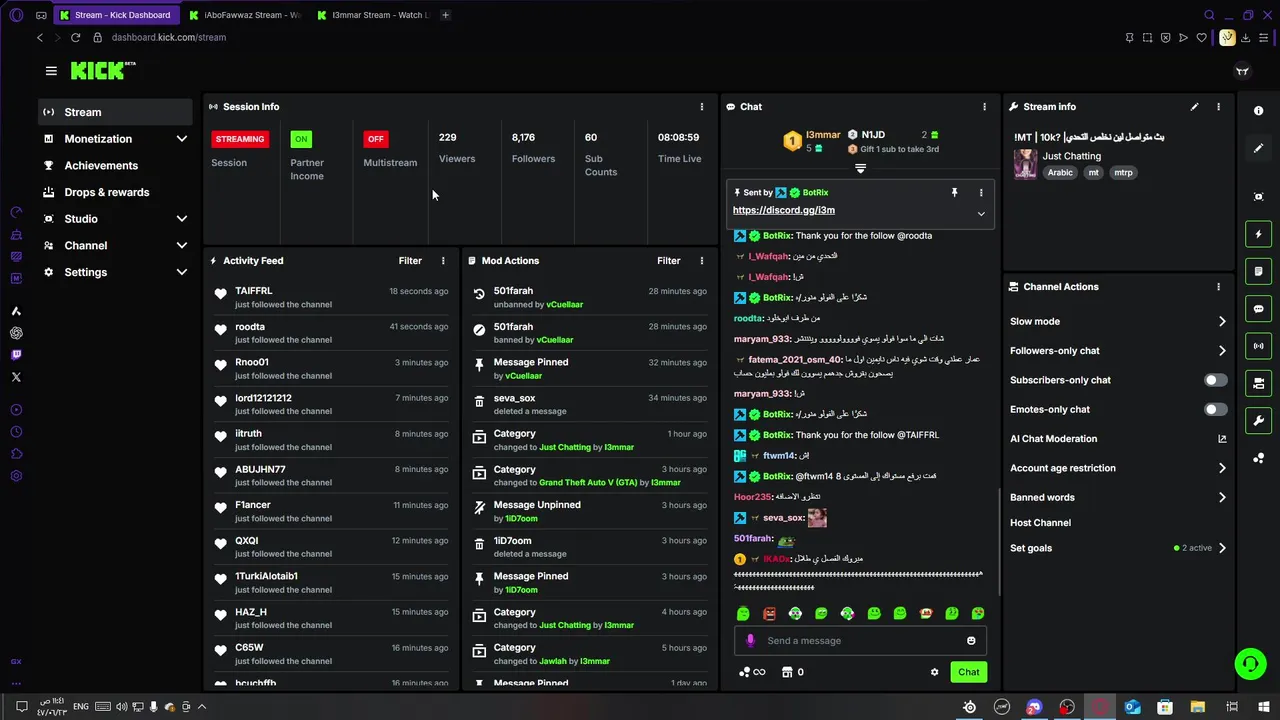The width and height of the screenshot is (1280, 720).
Task: Open Activity Feed three-dot menu
Action: point(443,261)
